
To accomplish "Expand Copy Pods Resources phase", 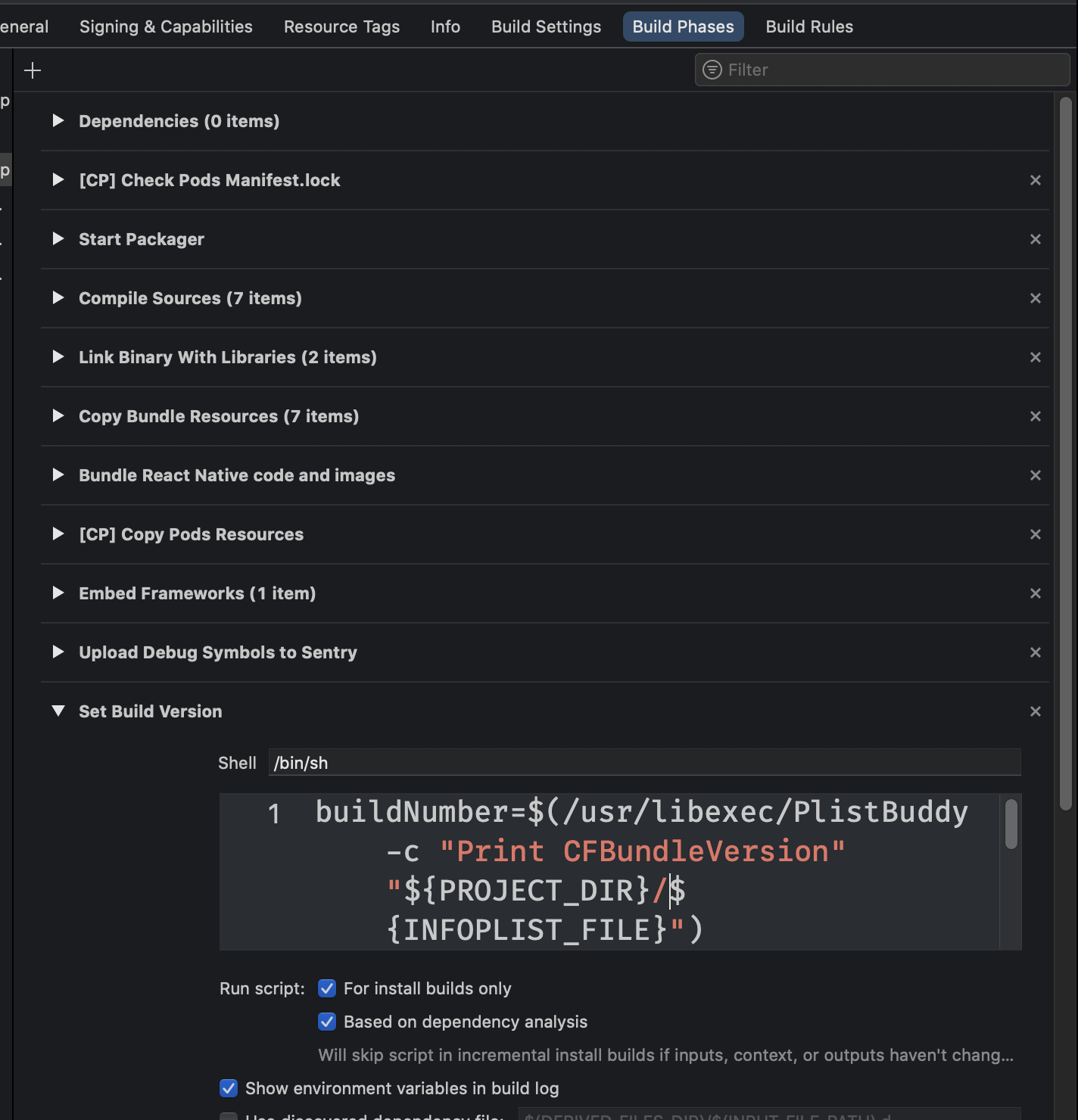I will tap(58, 534).
